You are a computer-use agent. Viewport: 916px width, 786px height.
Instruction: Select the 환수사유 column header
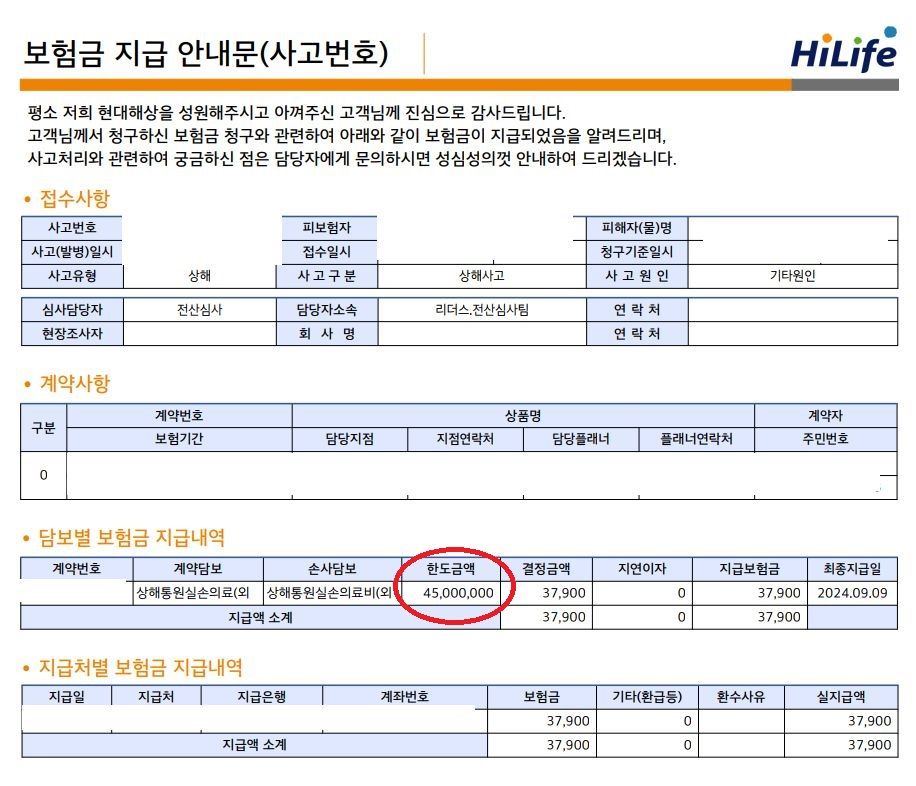(x=740, y=697)
